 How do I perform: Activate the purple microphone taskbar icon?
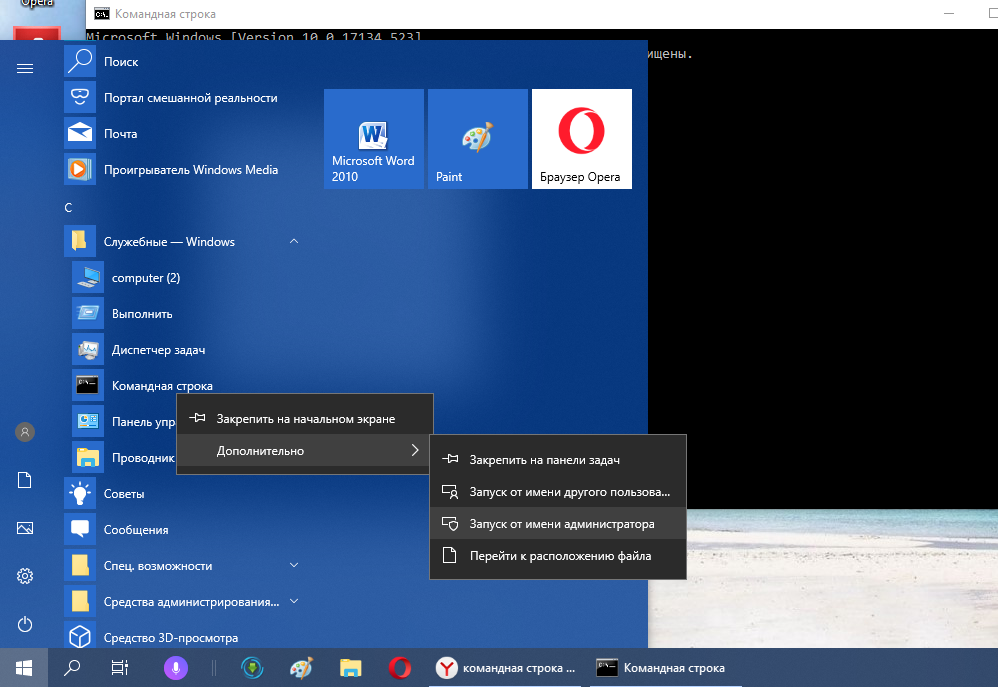click(176, 668)
